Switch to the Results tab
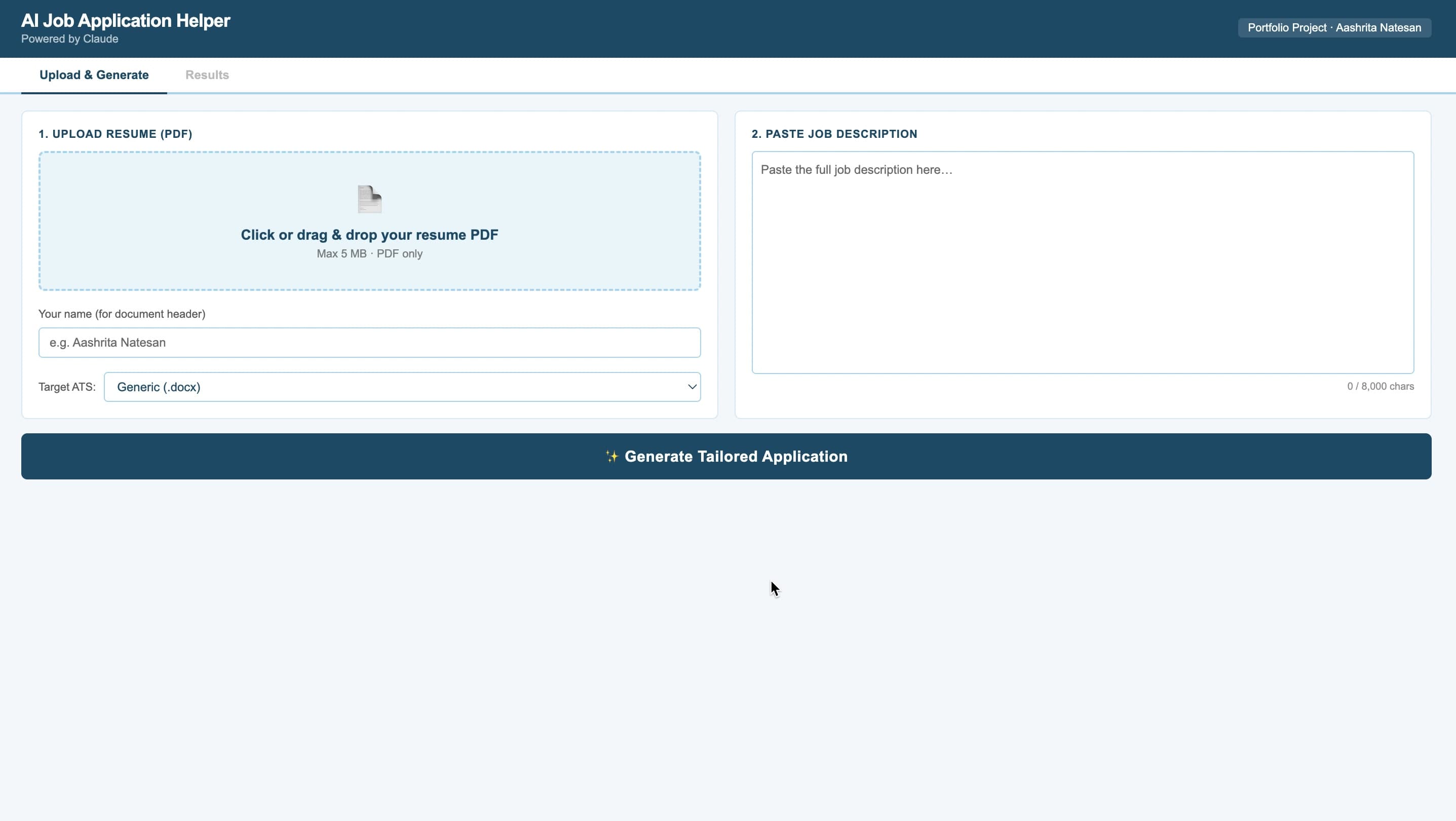This screenshot has width=1456, height=821. [x=207, y=75]
